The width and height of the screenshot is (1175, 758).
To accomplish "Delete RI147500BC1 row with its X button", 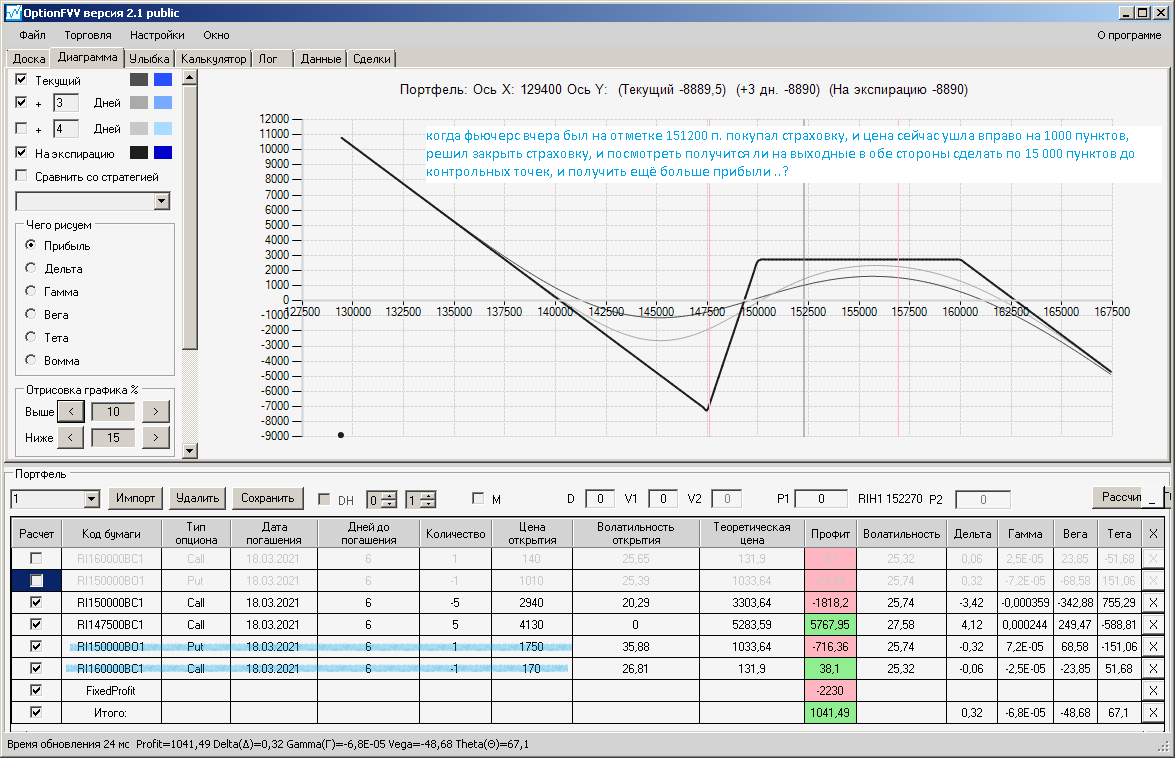I will pos(1153,624).
